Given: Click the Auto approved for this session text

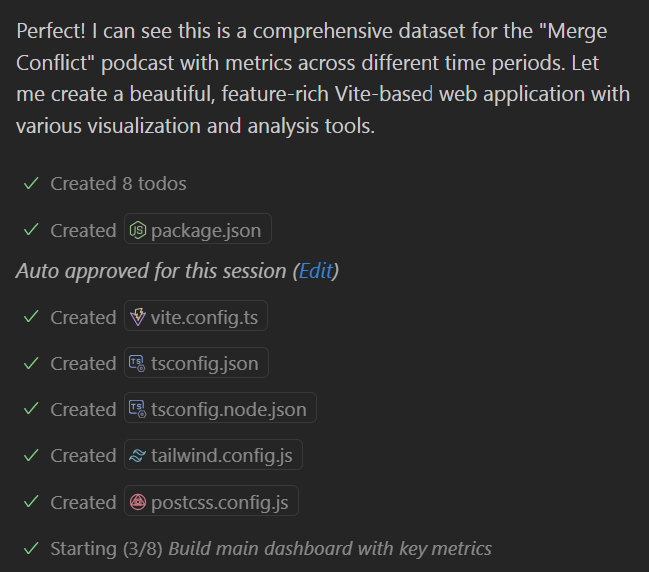Looking at the screenshot, I should (x=150, y=271).
